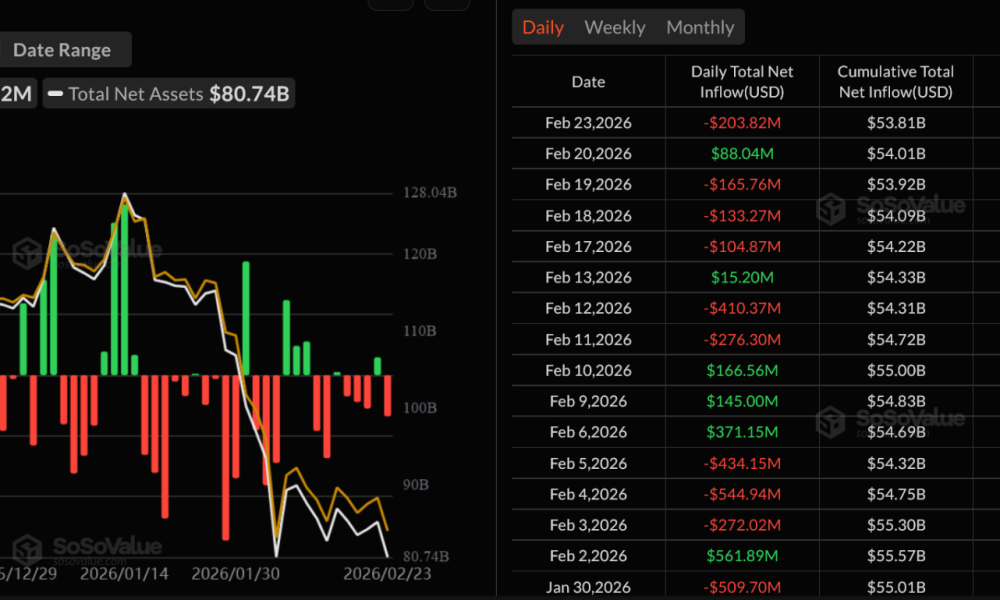
Task: Click the 2026/02/23 axis date label
Action: tap(389, 575)
